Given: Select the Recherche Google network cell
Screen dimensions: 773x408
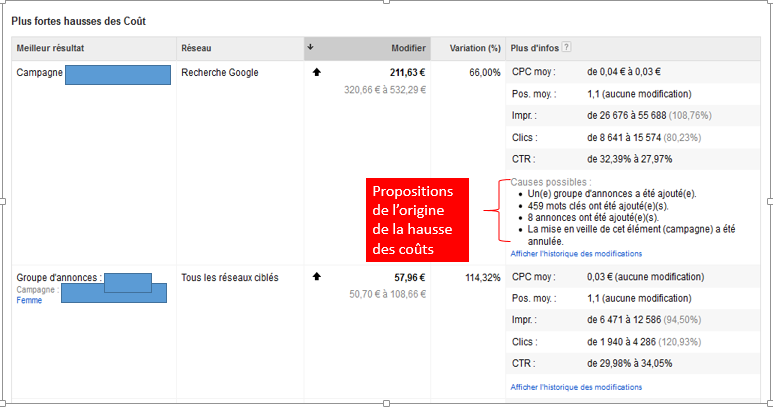Looking at the screenshot, I should click(219, 72).
